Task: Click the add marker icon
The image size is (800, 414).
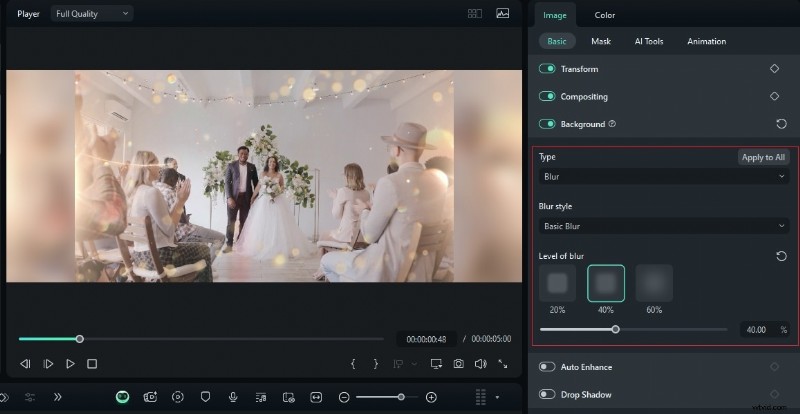Action: (398, 364)
